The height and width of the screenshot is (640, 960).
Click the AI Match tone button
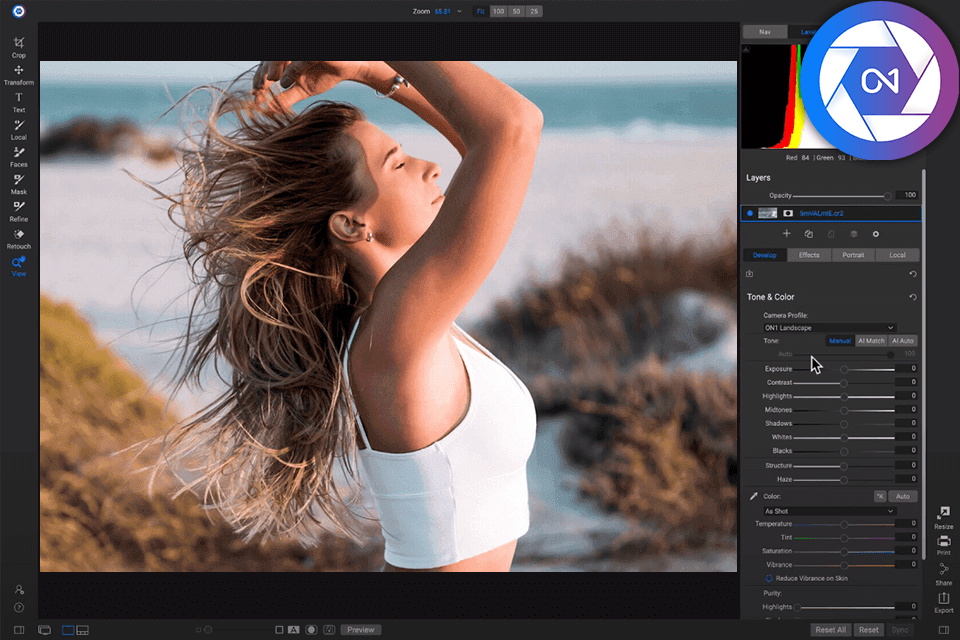click(x=871, y=341)
